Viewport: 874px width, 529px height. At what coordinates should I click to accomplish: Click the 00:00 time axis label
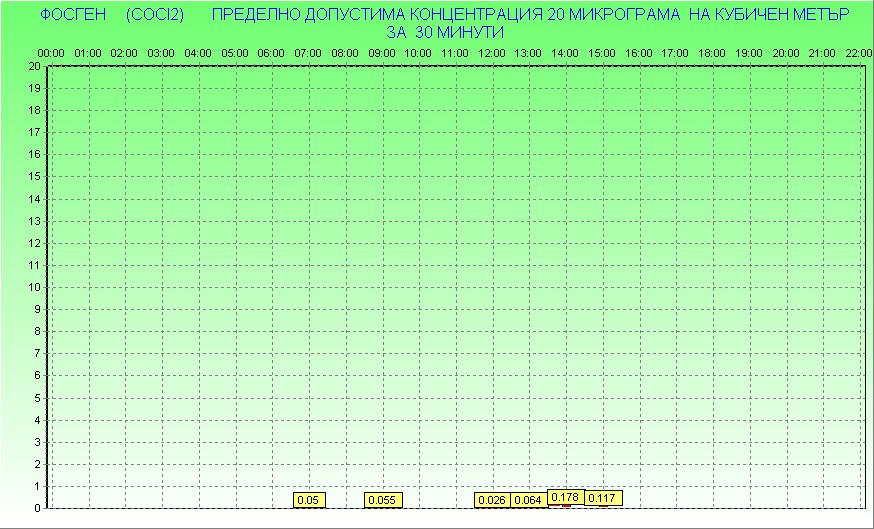point(51,54)
